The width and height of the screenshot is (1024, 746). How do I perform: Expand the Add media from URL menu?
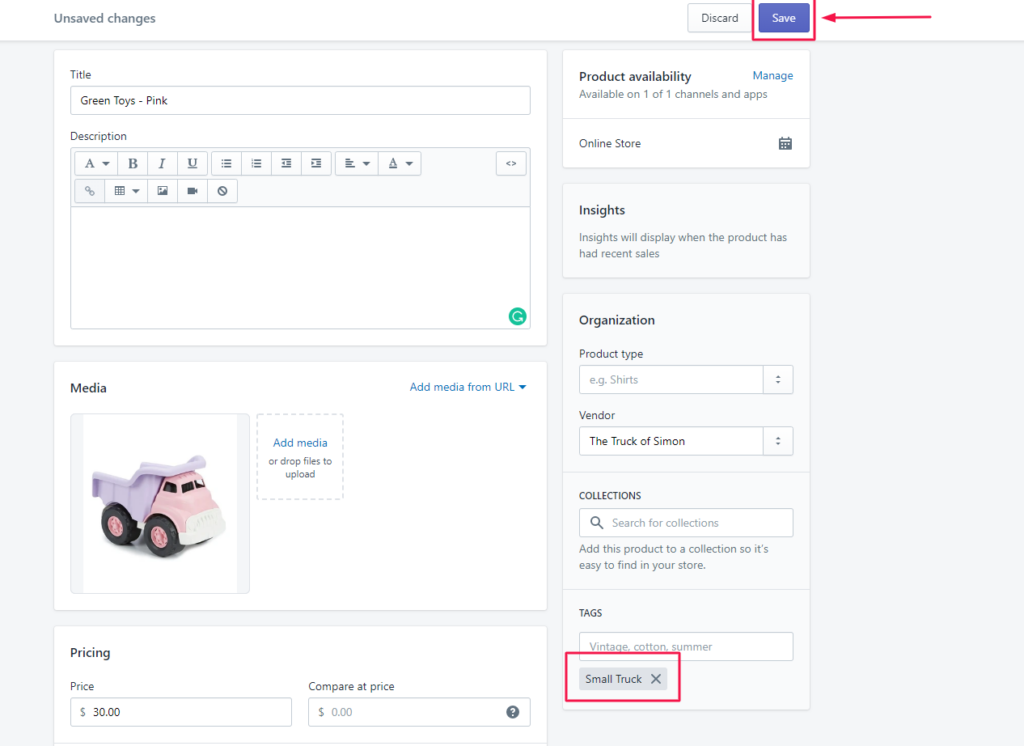coord(468,387)
